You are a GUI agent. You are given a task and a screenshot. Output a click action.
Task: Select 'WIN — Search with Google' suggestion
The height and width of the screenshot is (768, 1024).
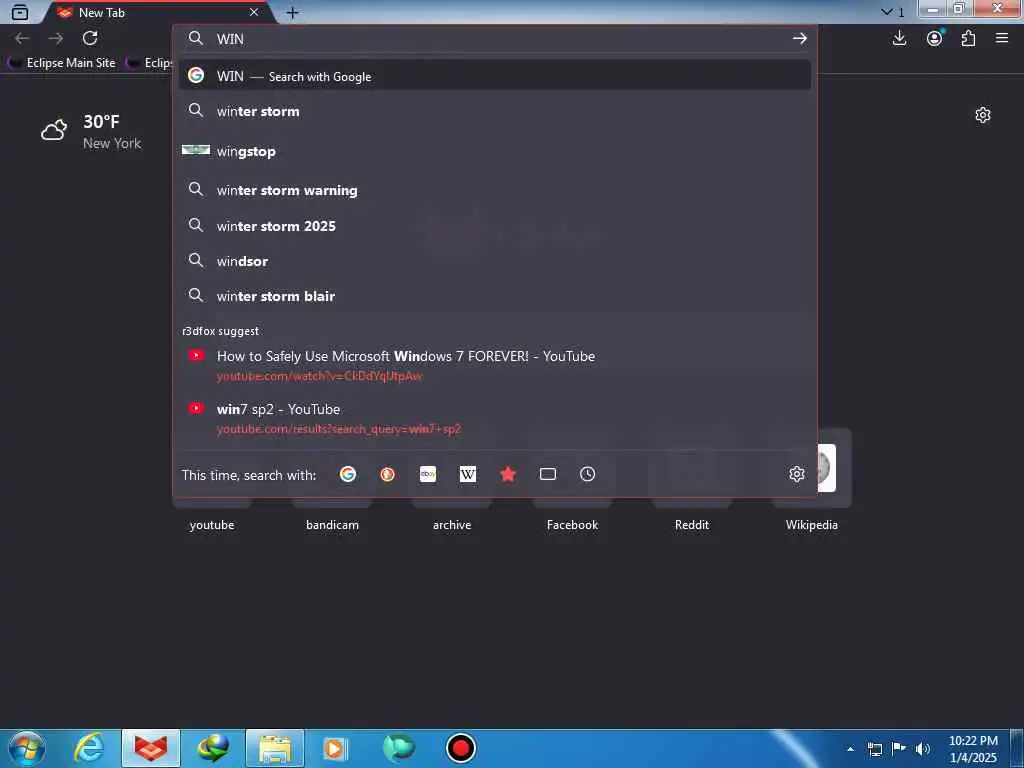pyautogui.click(x=494, y=76)
